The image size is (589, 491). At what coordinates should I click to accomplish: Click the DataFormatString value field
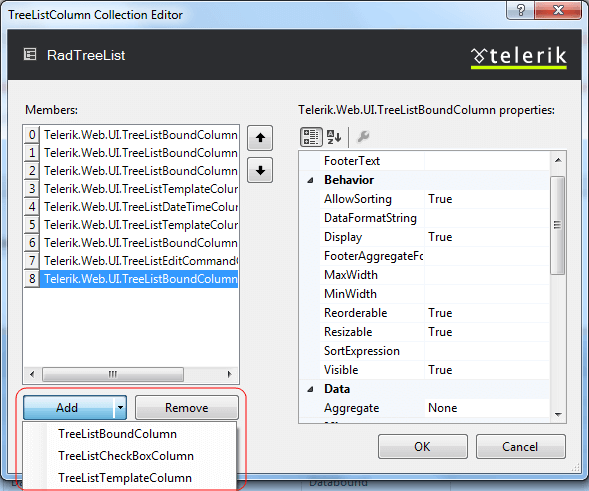pyautogui.click(x=487, y=218)
